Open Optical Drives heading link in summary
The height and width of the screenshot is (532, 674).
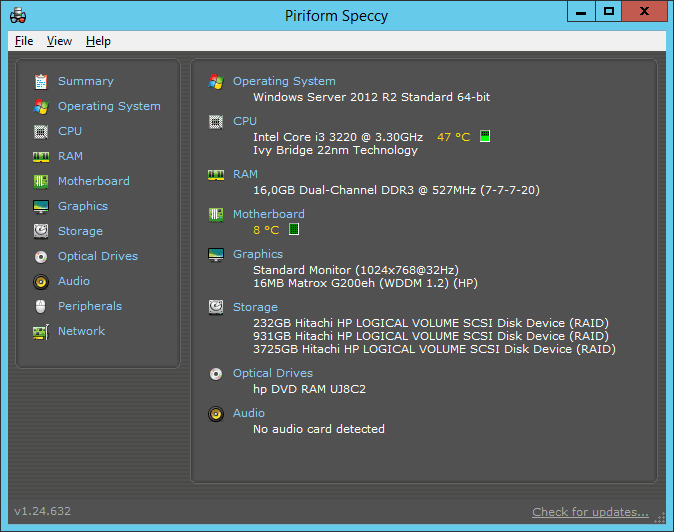tap(273, 373)
